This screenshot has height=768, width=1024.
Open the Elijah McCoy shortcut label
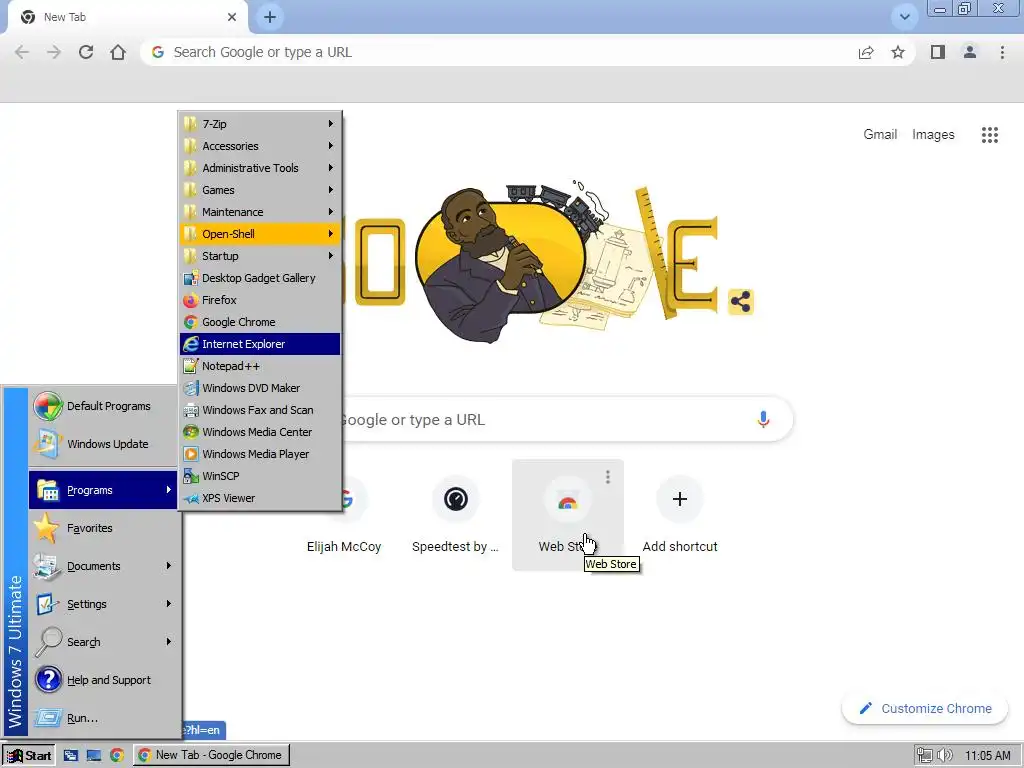point(344,547)
